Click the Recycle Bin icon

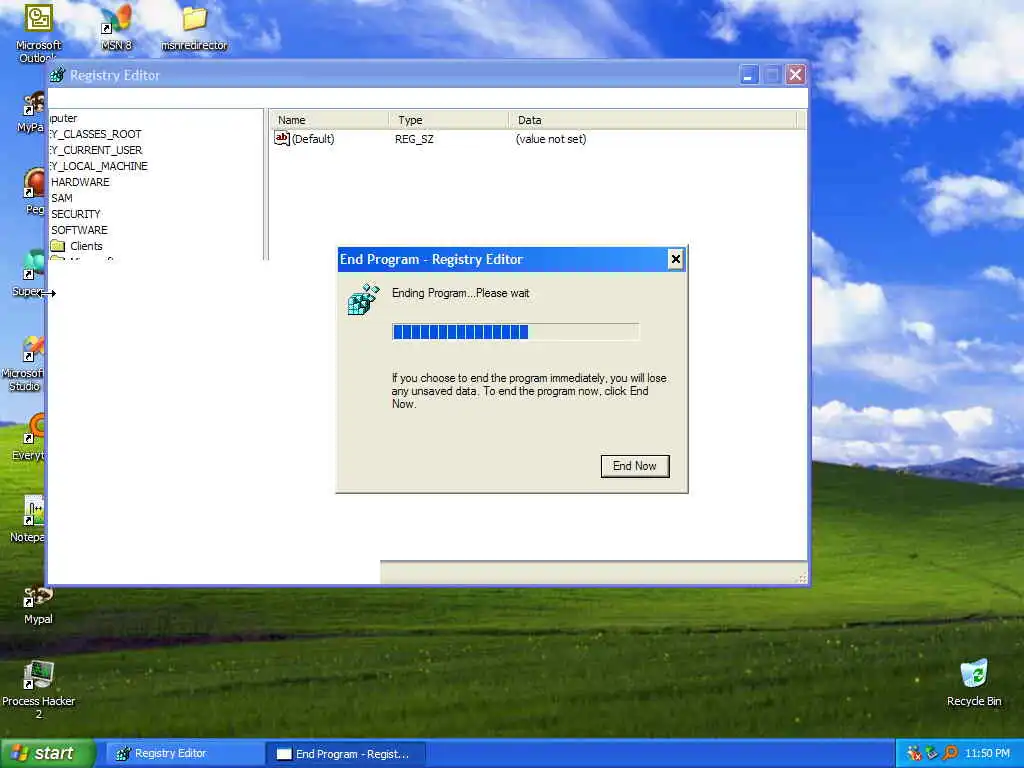(x=974, y=682)
